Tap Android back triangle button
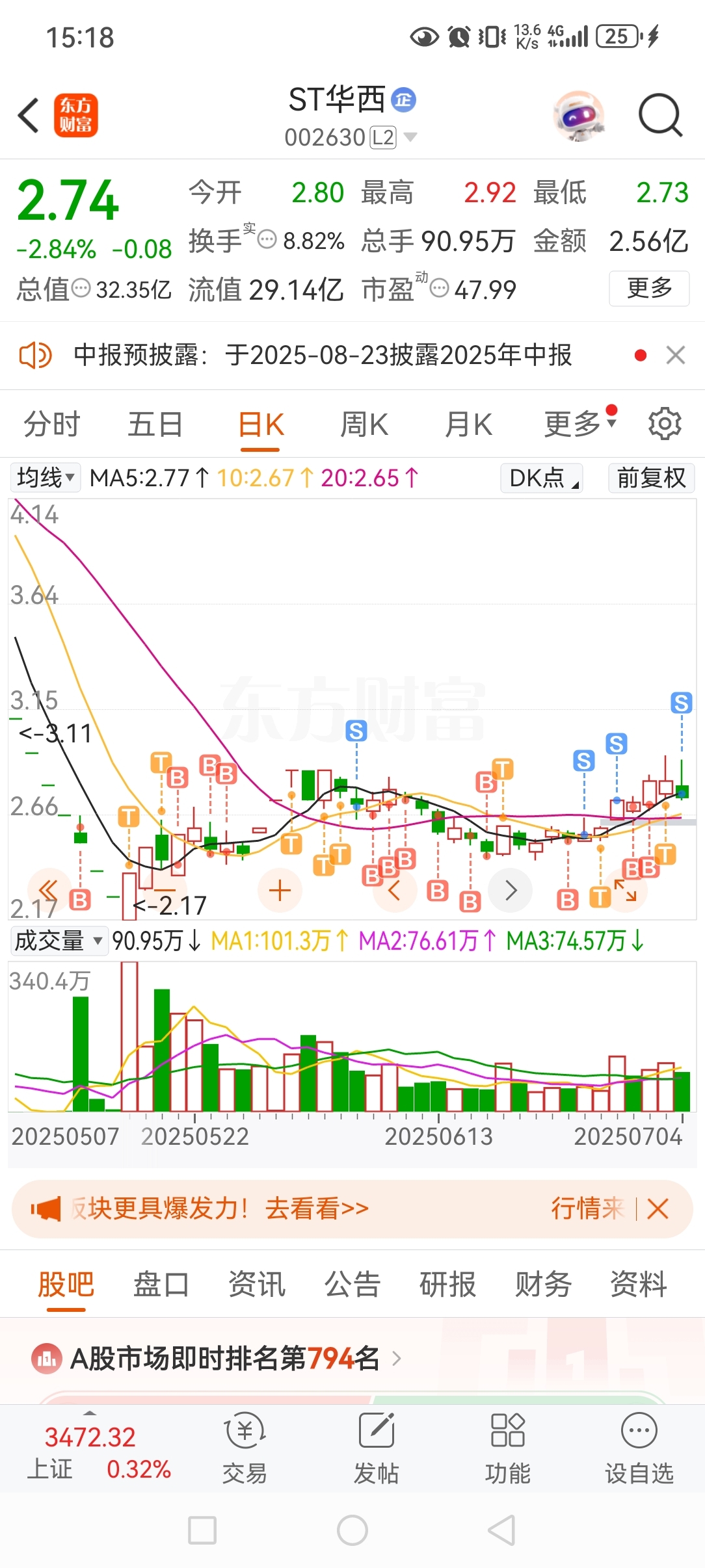The image size is (705, 1568). 502,1530
